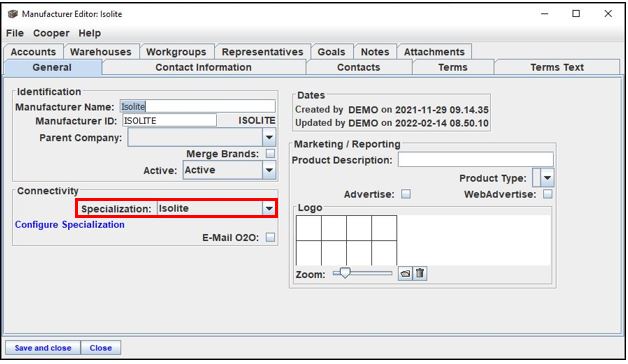Click into the Manufacturer ID field
The width and height of the screenshot is (628, 364).
169,121
